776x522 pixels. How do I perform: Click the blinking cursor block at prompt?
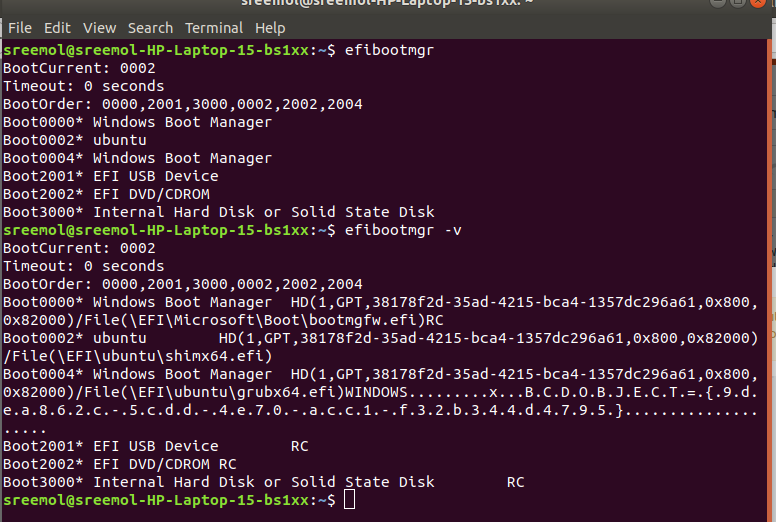349,500
